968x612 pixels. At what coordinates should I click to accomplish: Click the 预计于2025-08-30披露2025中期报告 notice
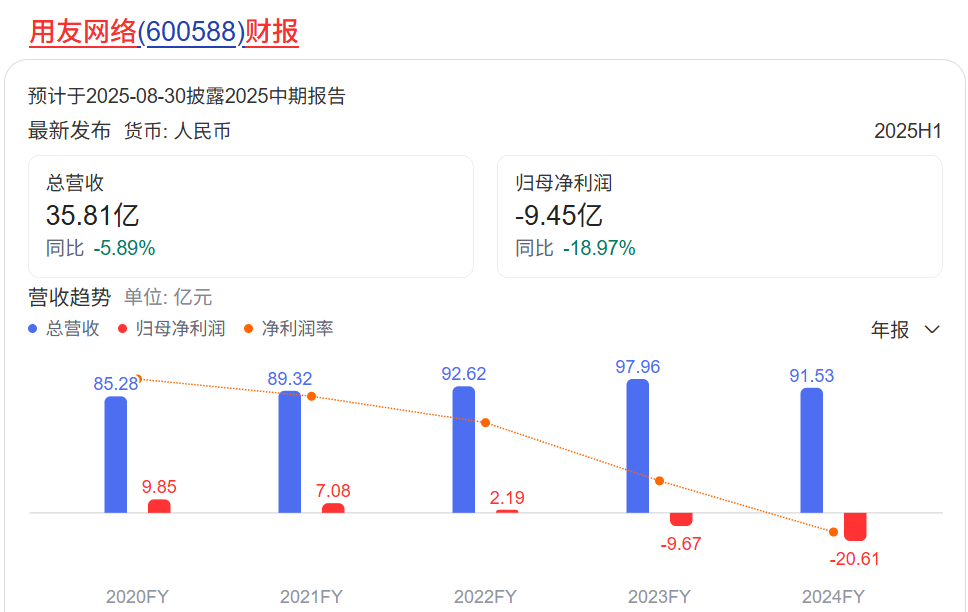[186, 96]
